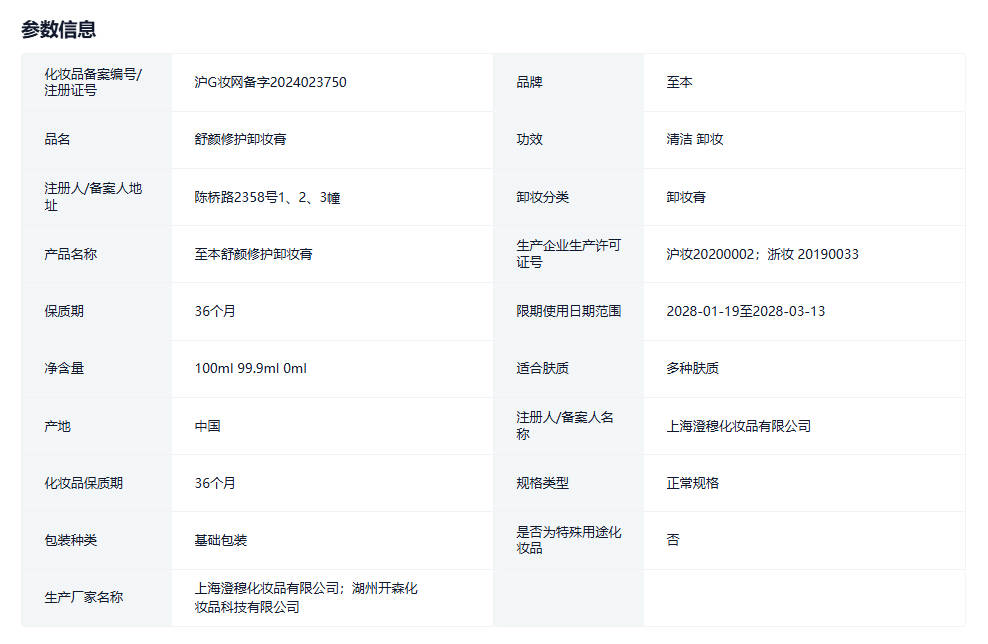Click the 参数信息 section heading
This screenshot has width=988, height=644.
[59, 29]
